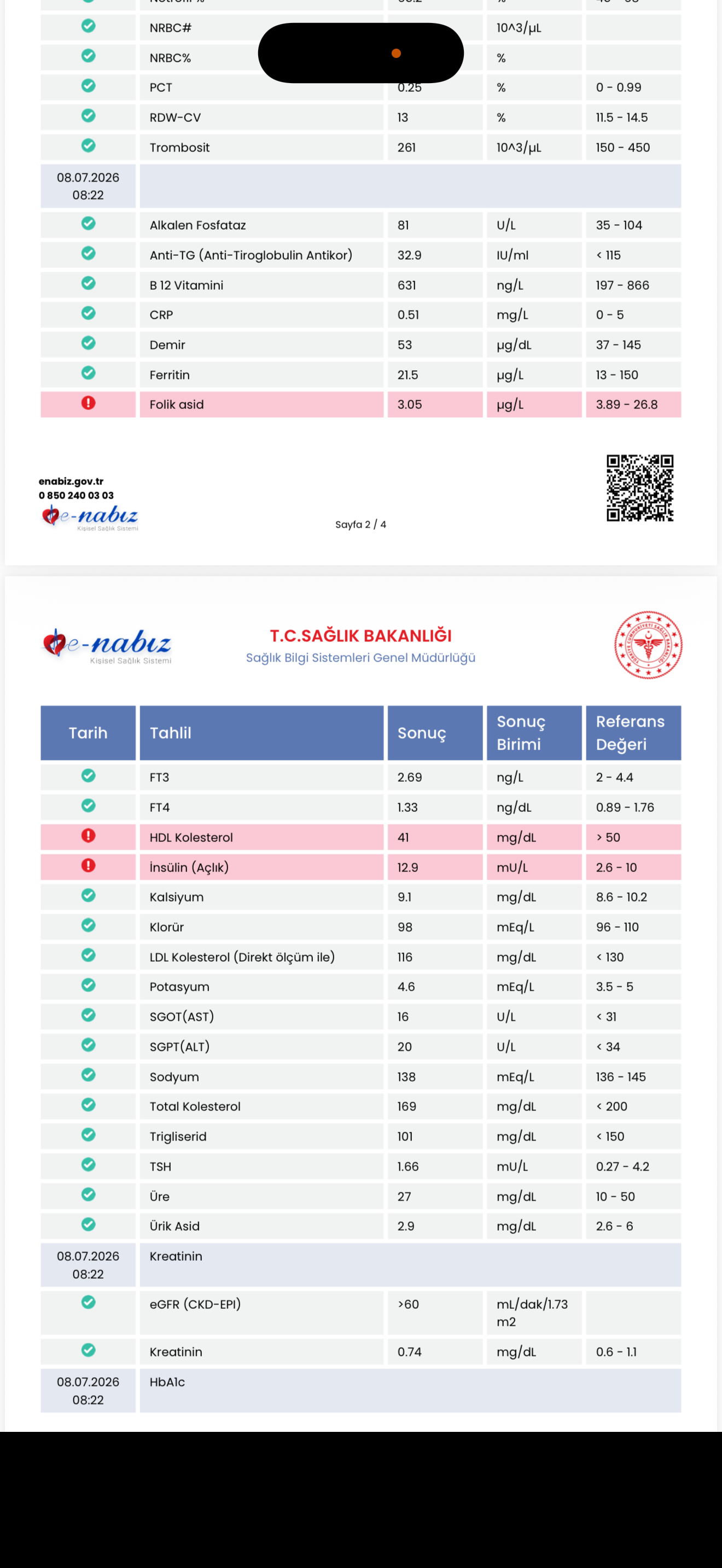Click the green check icon for Klorür
Image resolution: width=722 pixels, height=1568 pixels.
coord(88,925)
